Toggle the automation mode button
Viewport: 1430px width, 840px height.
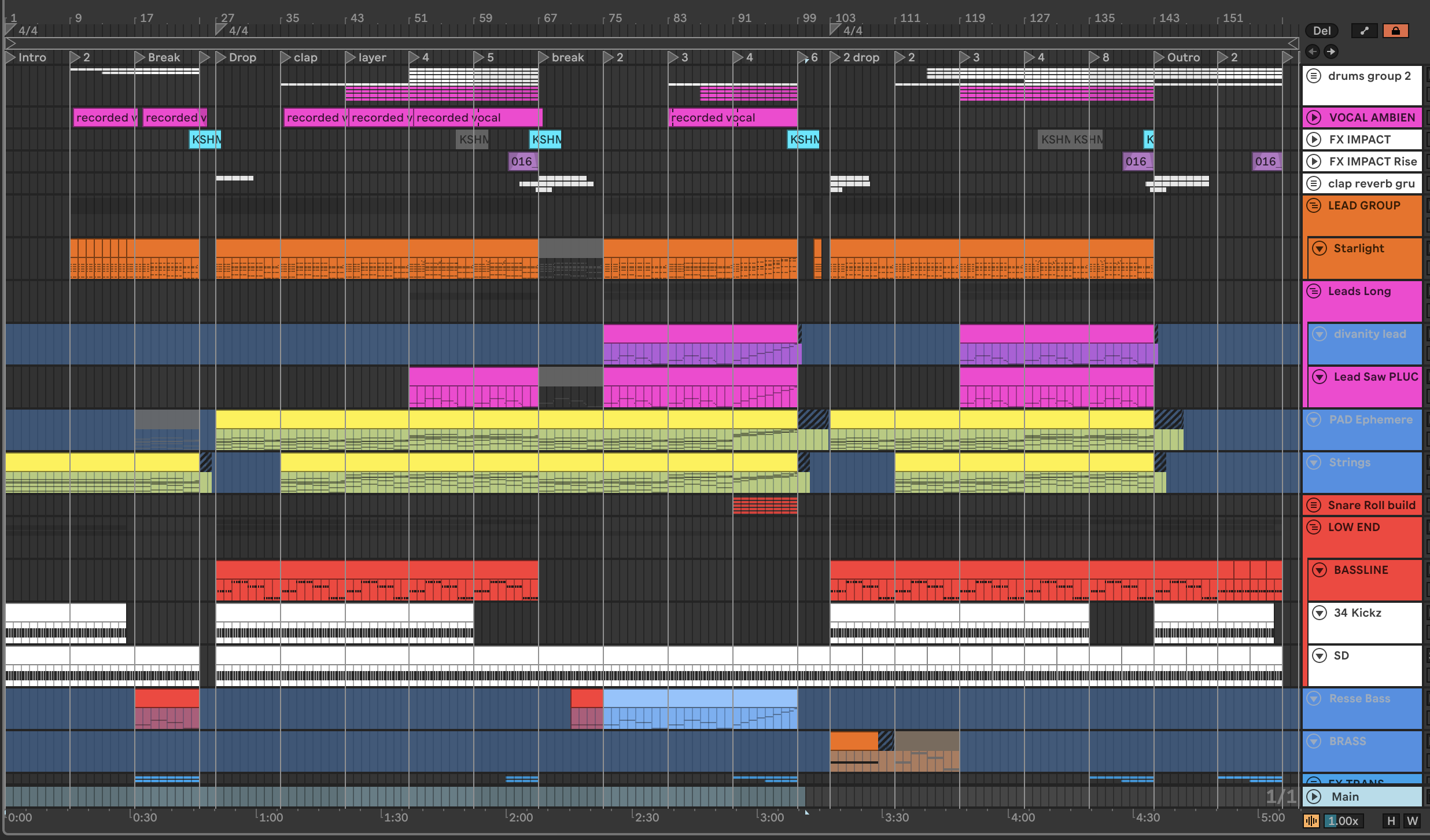(x=1364, y=31)
